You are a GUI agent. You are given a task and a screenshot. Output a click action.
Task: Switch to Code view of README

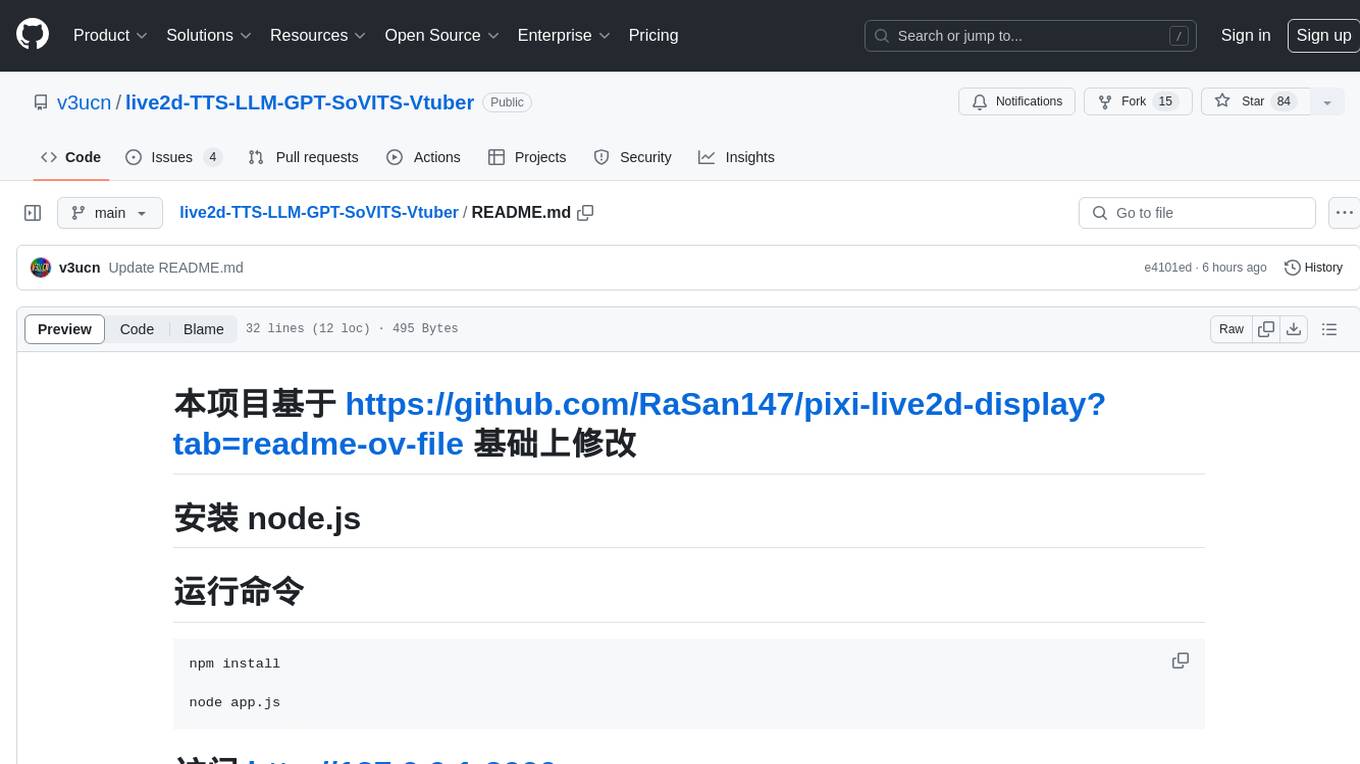(x=137, y=329)
